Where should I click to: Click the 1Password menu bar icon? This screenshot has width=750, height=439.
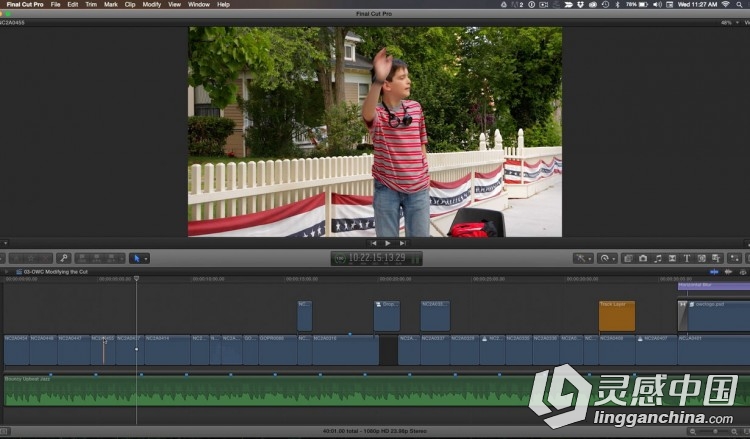pyautogui.click(x=531, y=4)
